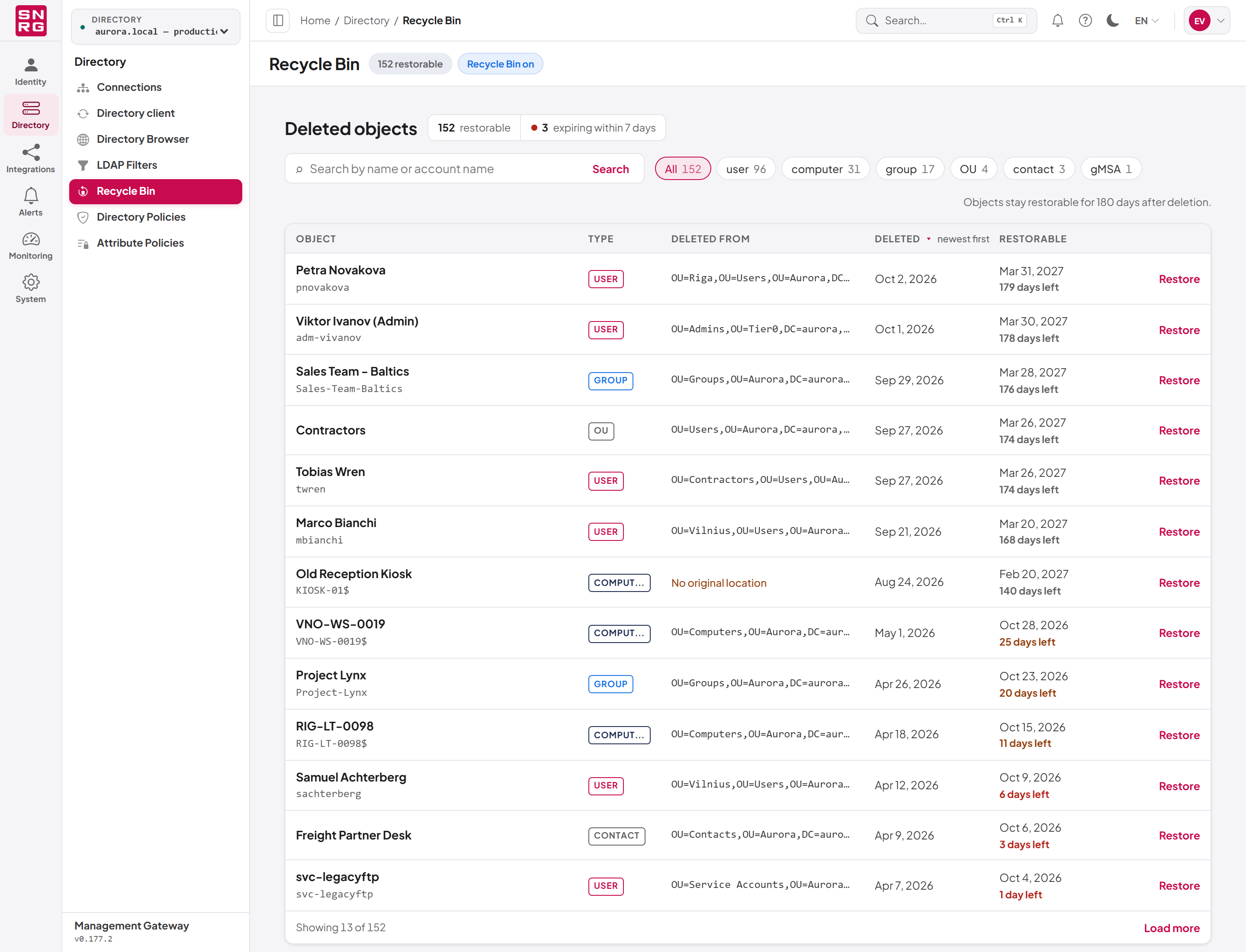Restore svc-legacyftp account
Image resolution: width=1246 pixels, height=952 pixels.
tap(1179, 886)
